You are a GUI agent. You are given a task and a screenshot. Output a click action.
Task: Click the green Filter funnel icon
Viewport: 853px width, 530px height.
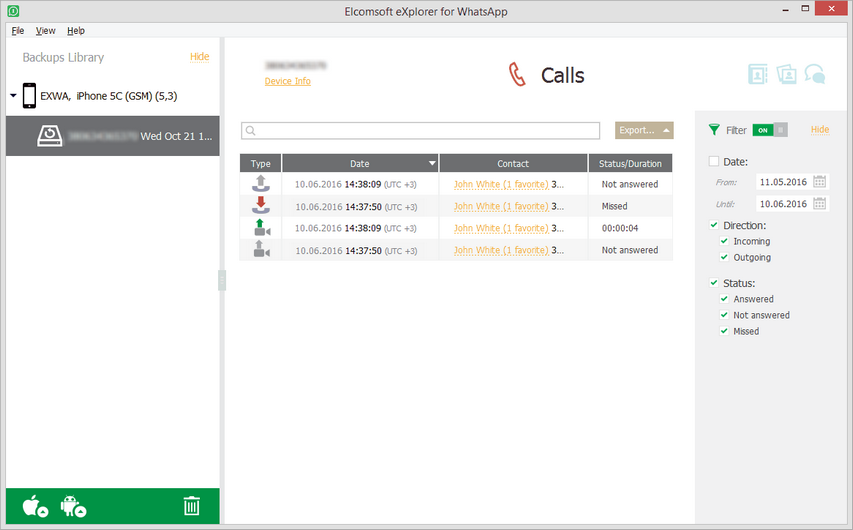tap(714, 130)
